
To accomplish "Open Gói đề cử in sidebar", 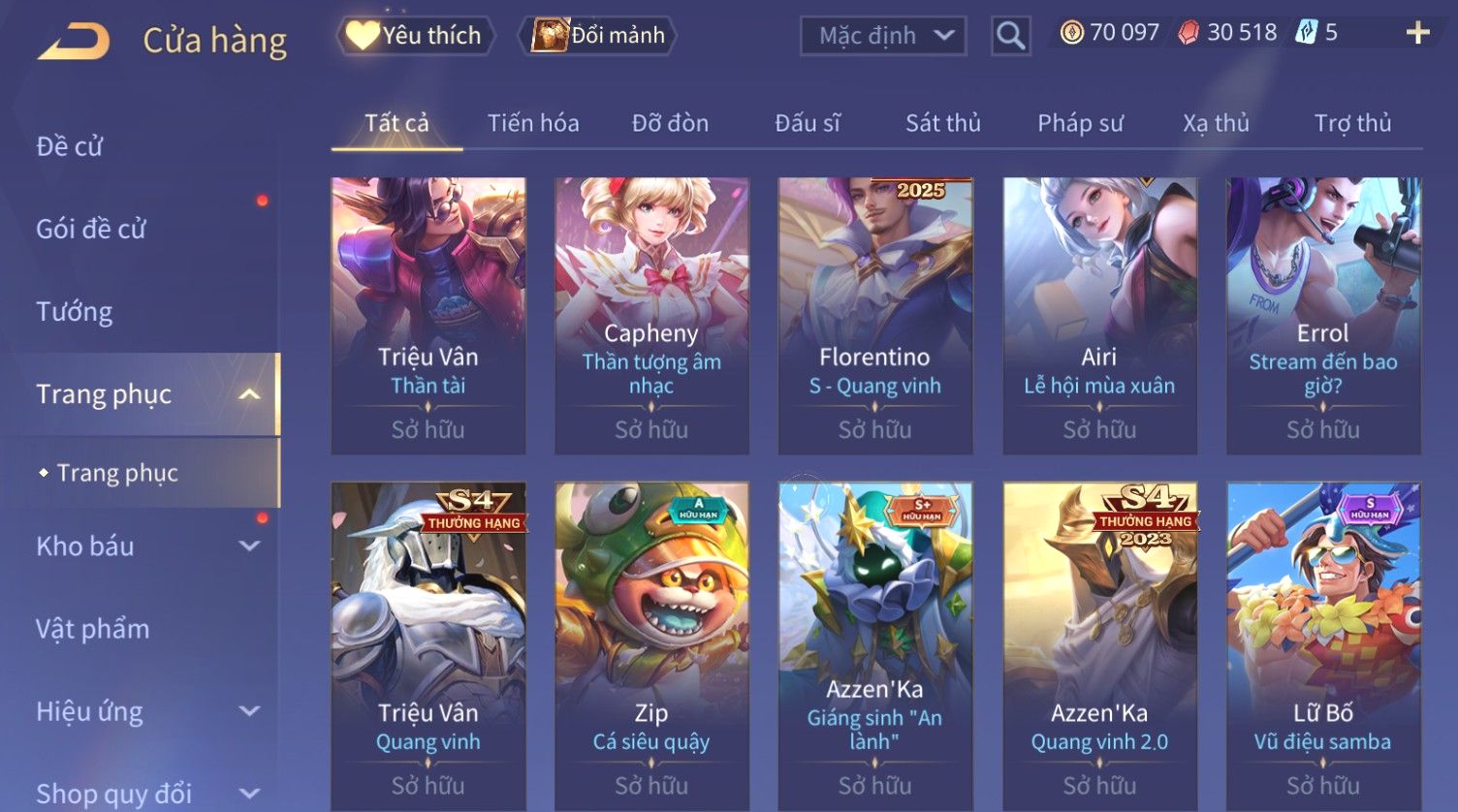I will click(91, 230).
